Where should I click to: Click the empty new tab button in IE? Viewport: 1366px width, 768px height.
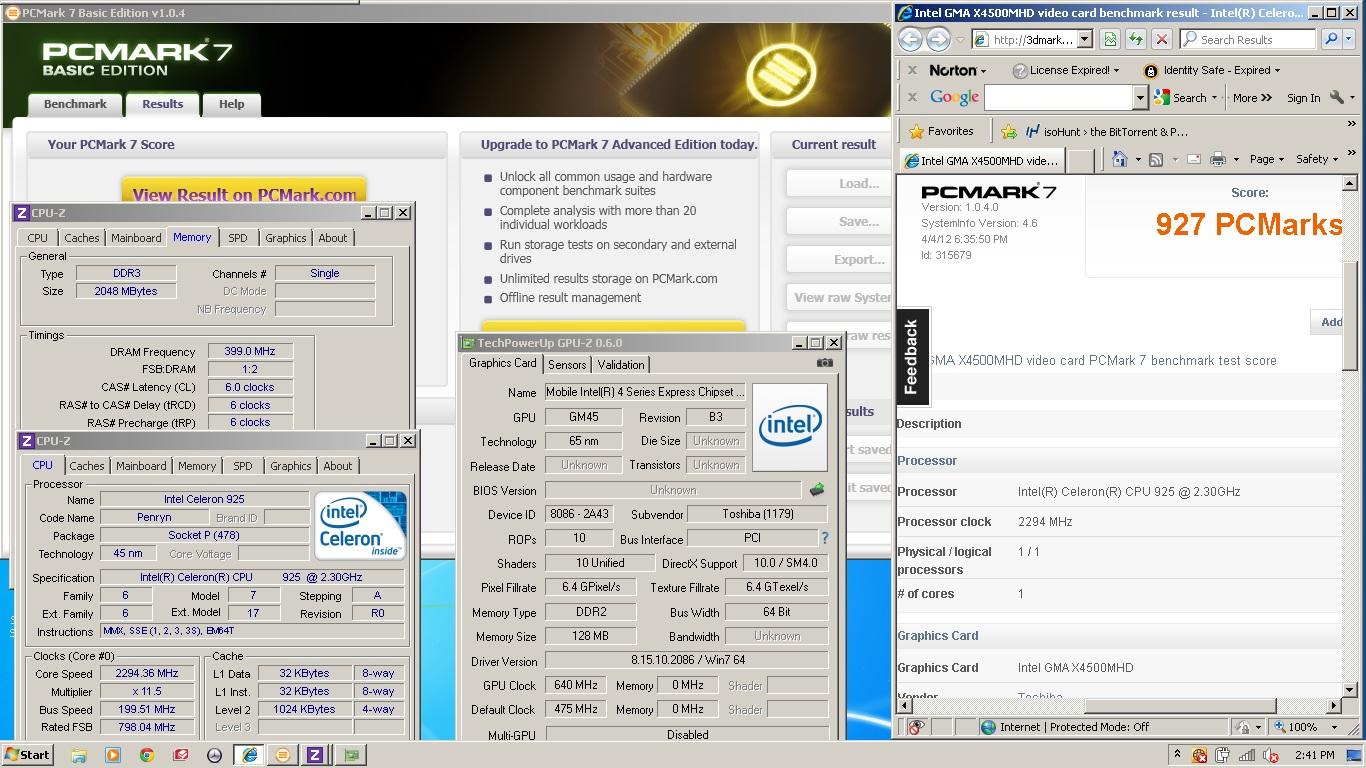click(x=1080, y=160)
